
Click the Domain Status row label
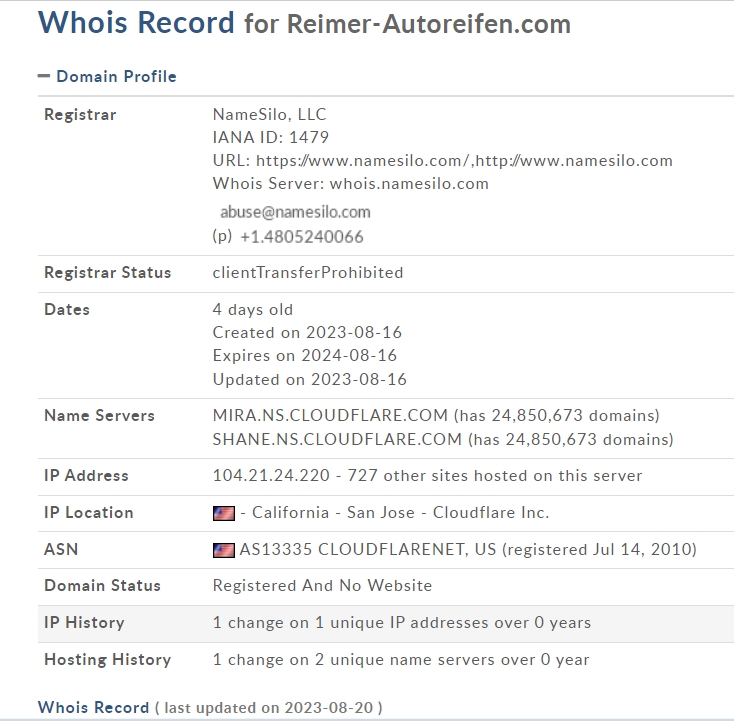coord(103,585)
